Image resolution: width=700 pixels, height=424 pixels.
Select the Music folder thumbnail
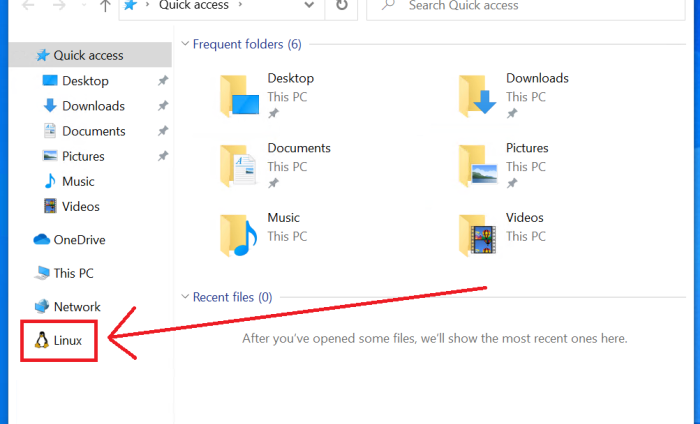coord(238,235)
